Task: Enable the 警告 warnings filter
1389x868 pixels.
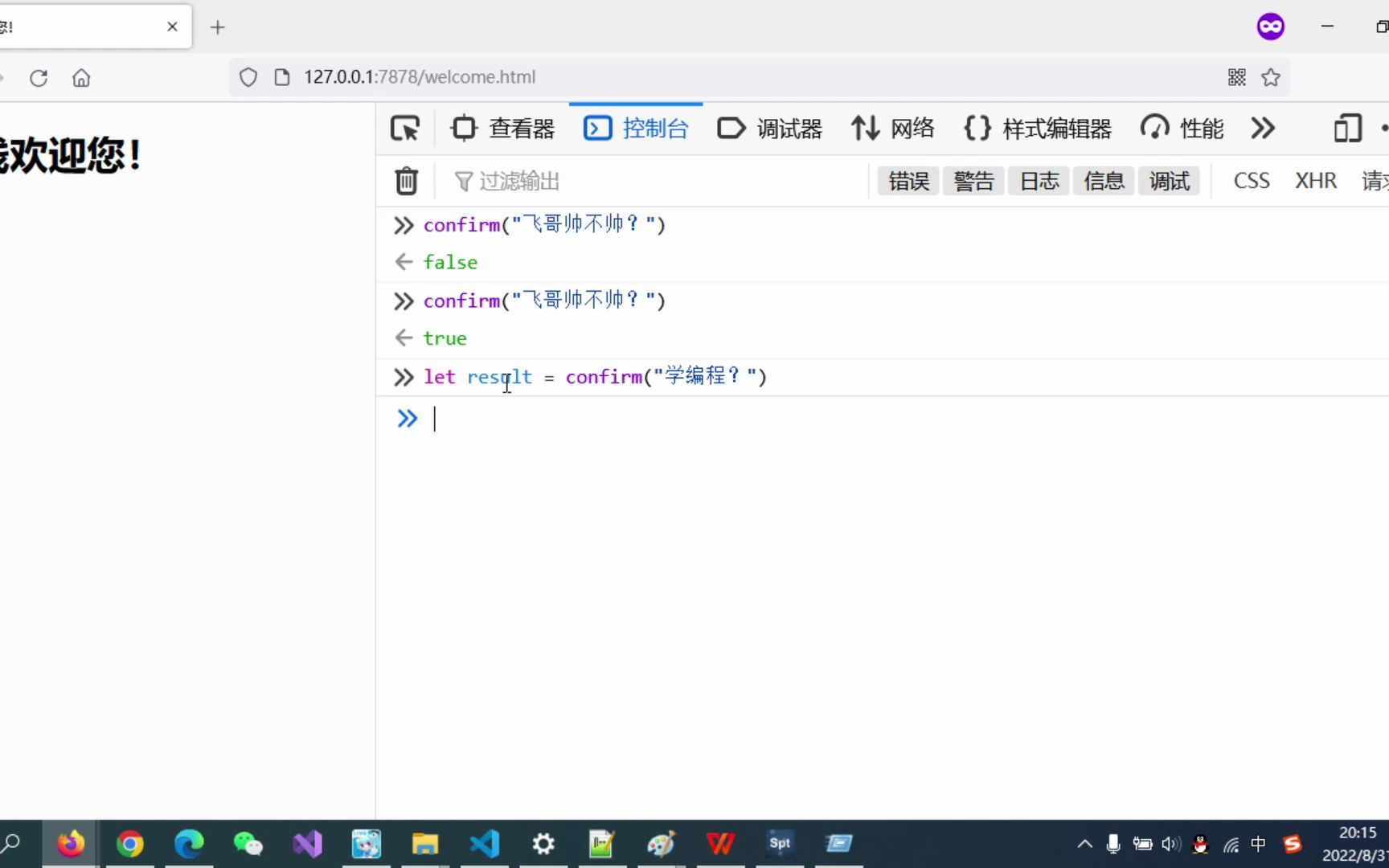Action: pos(973,180)
